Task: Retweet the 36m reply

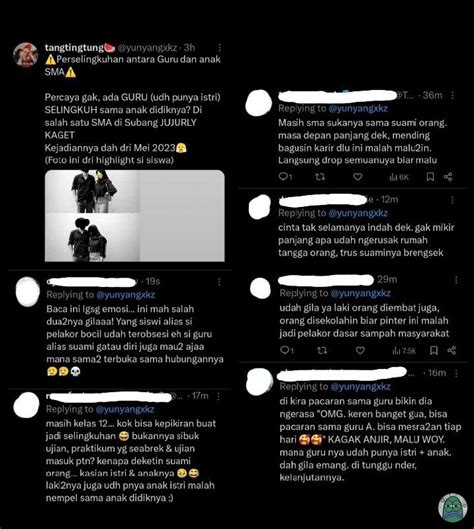Action: coord(320,176)
